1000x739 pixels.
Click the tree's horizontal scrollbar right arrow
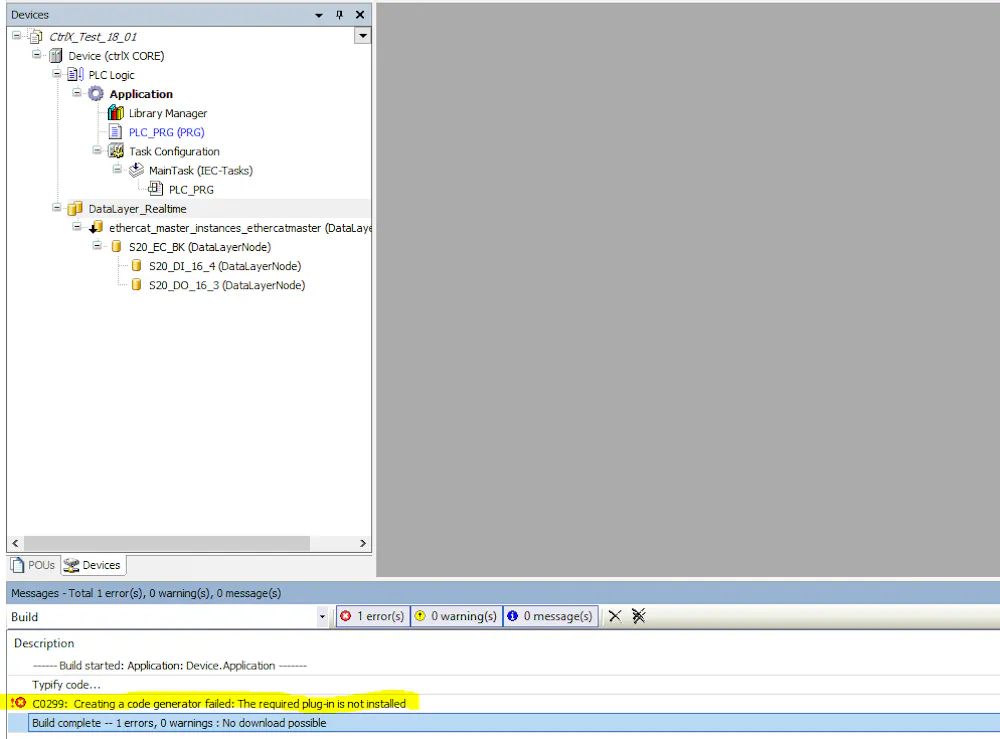pos(363,543)
